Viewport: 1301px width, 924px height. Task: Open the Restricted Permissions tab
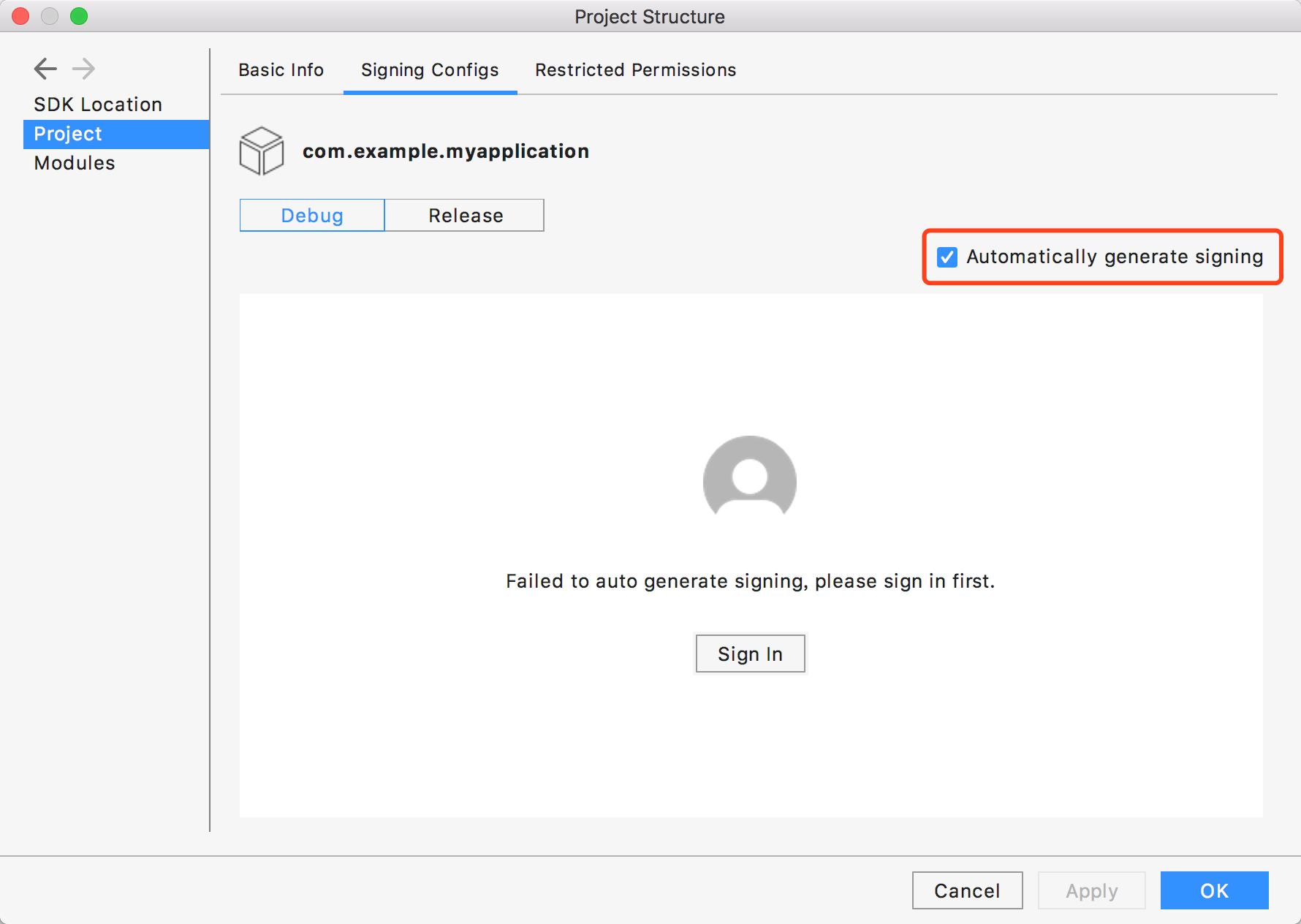635,70
